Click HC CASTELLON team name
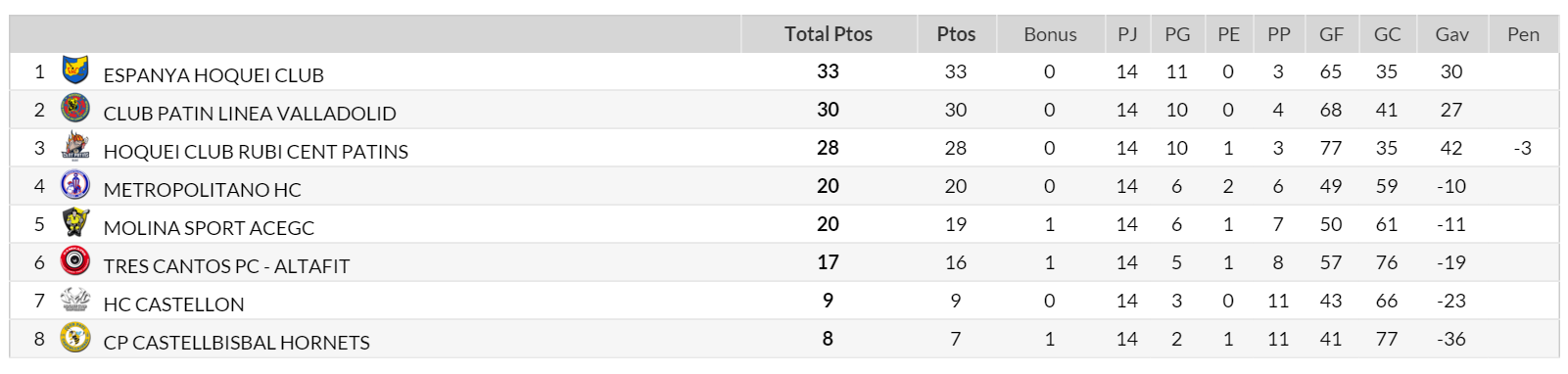The width and height of the screenshot is (1568, 374). (x=173, y=304)
